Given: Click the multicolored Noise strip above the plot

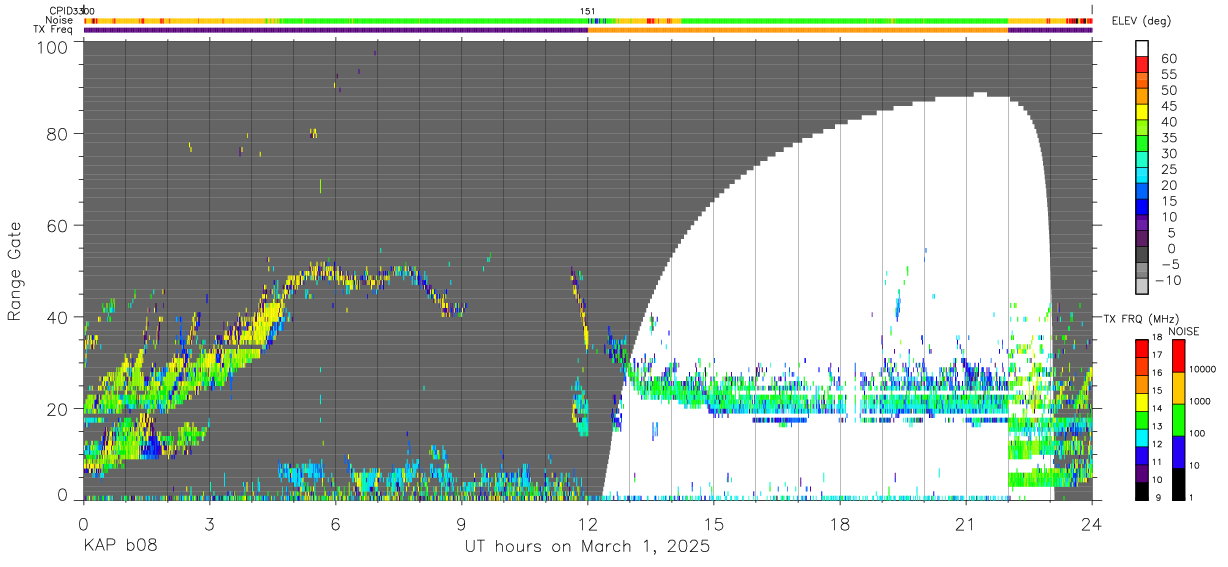Looking at the screenshot, I should pyautogui.click(x=588, y=20).
